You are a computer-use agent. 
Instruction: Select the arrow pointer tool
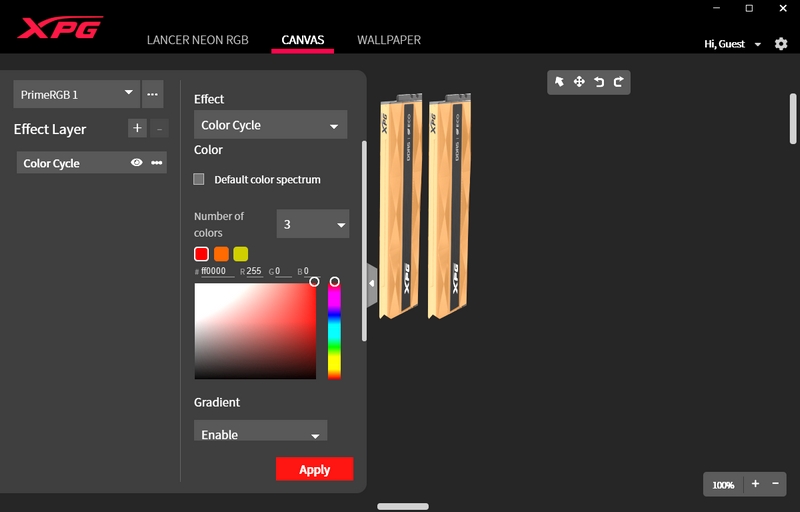pos(560,82)
